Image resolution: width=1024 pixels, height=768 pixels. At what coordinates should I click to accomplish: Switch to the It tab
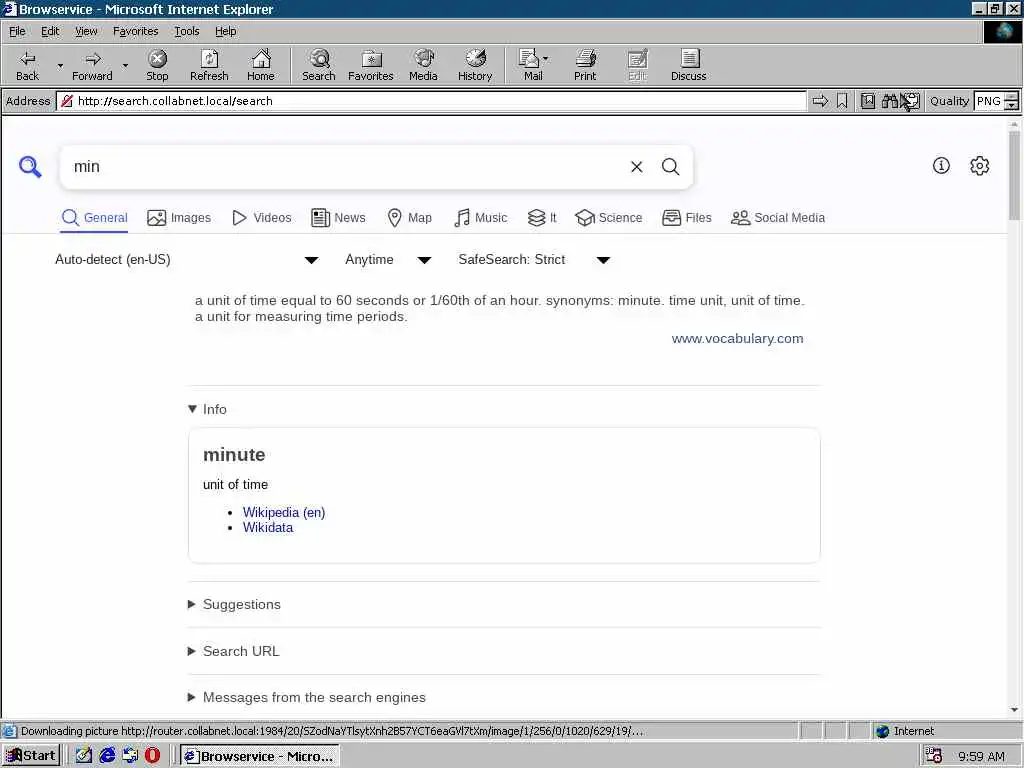pos(542,218)
